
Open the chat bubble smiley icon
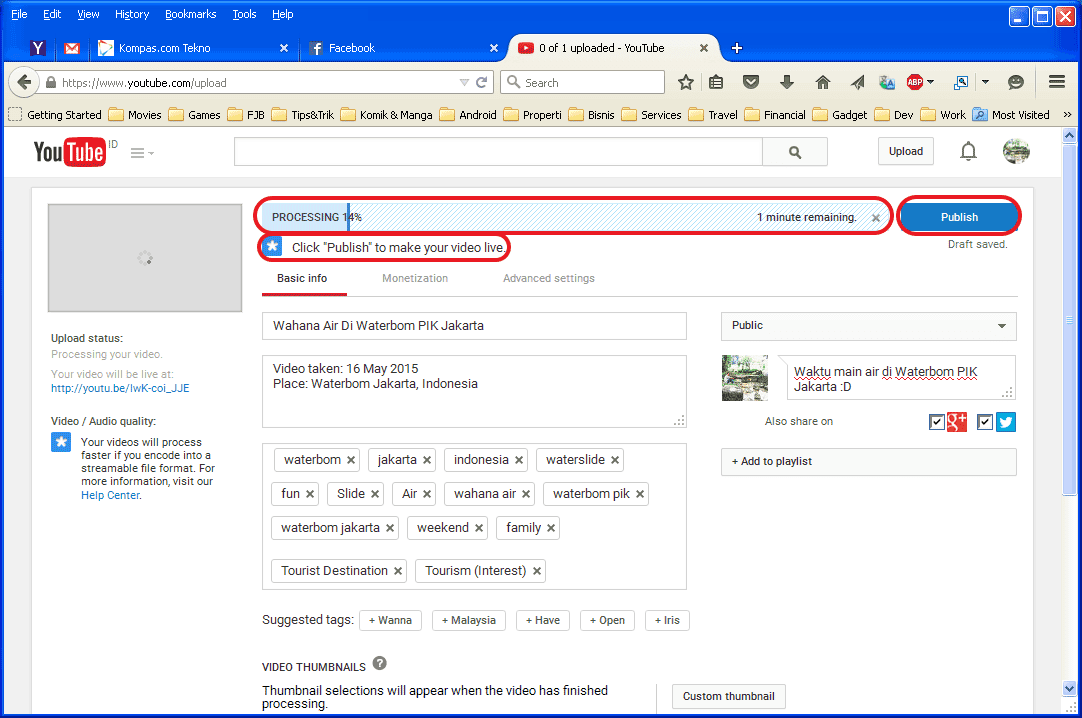coord(1016,83)
